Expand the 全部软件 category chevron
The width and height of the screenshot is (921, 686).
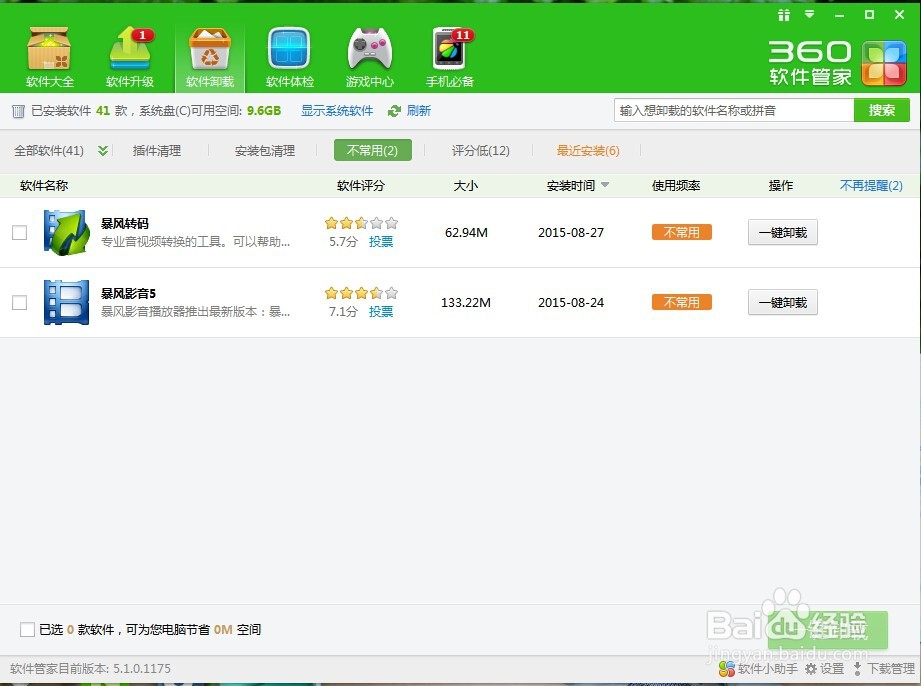pyautogui.click(x=103, y=151)
